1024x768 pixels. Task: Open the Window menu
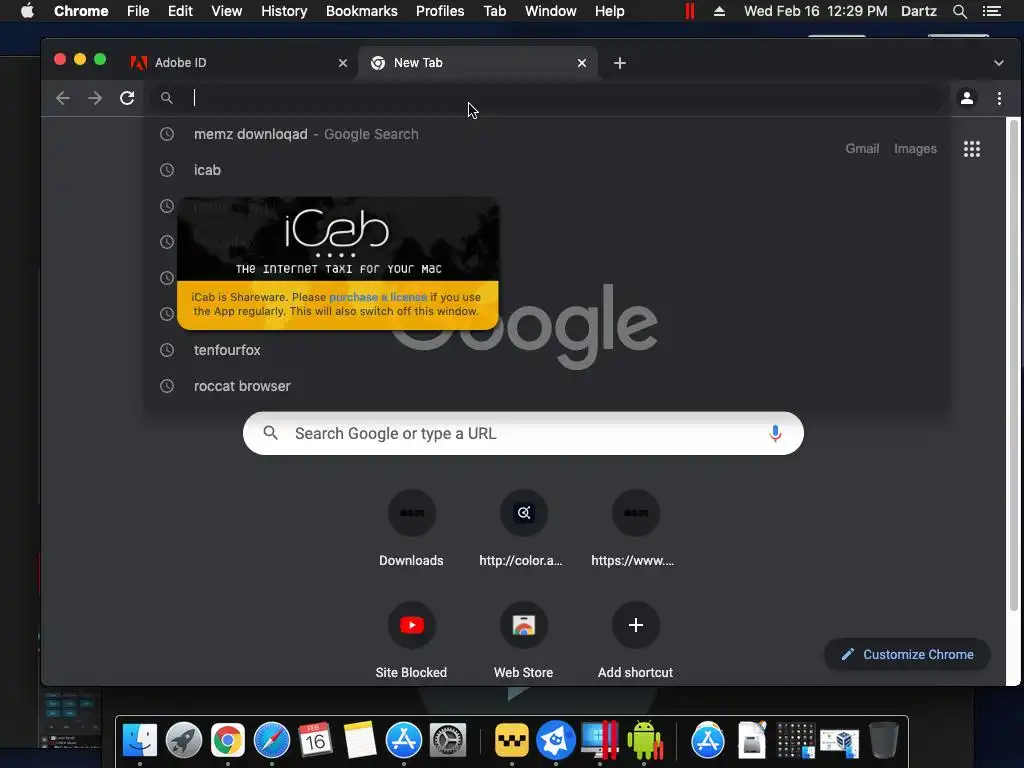coord(551,11)
